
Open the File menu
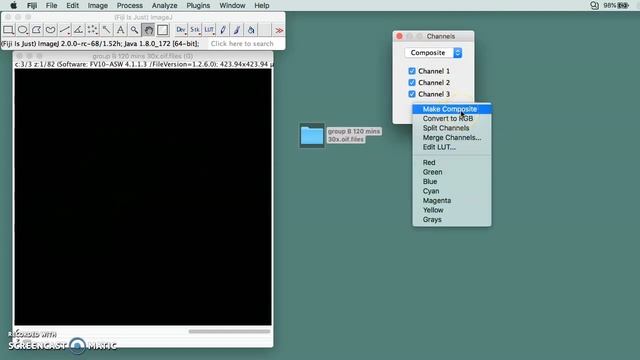click(x=51, y=6)
